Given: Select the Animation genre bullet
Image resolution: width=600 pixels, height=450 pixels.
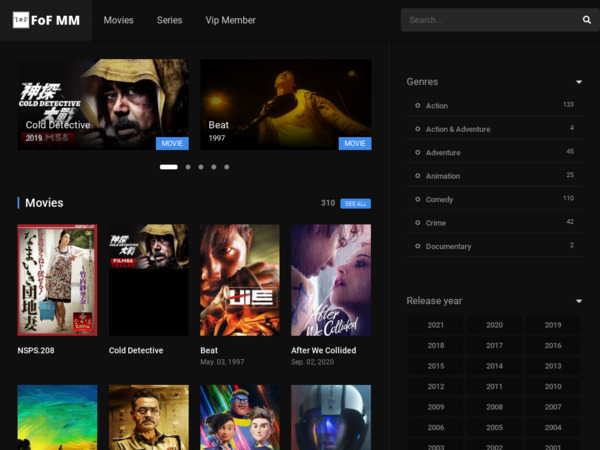Looking at the screenshot, I should tap(417, 176).
